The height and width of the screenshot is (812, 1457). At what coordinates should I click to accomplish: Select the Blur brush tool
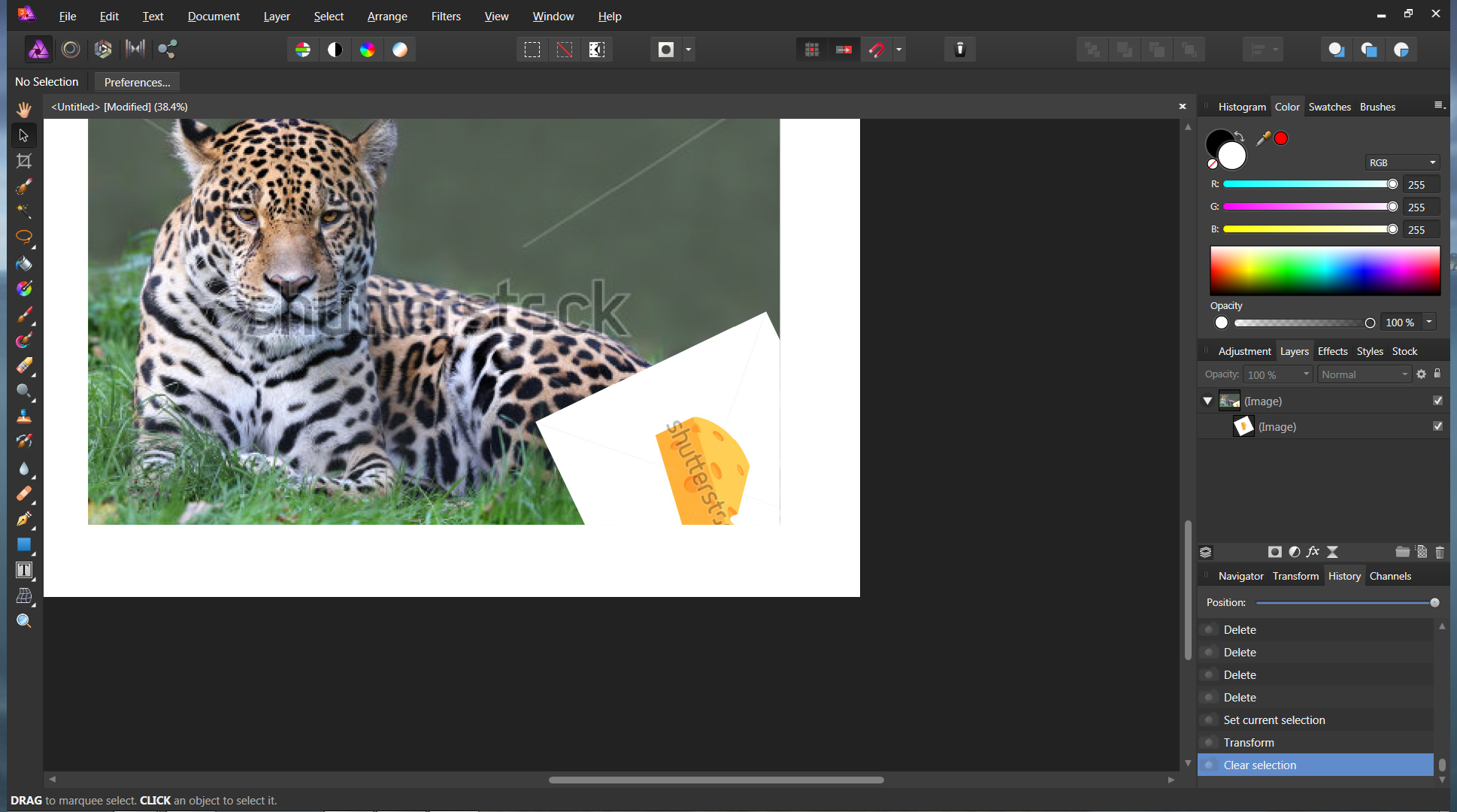tap(24, 468)
